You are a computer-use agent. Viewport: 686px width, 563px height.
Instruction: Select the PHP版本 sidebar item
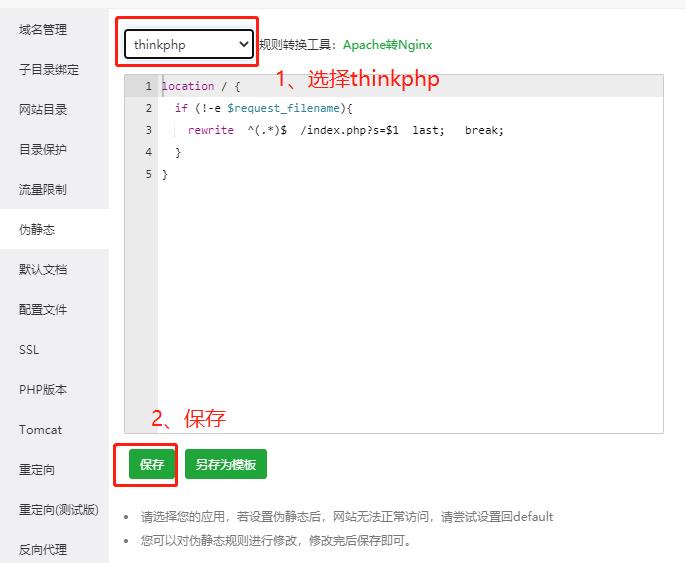(x=43, y=390)
